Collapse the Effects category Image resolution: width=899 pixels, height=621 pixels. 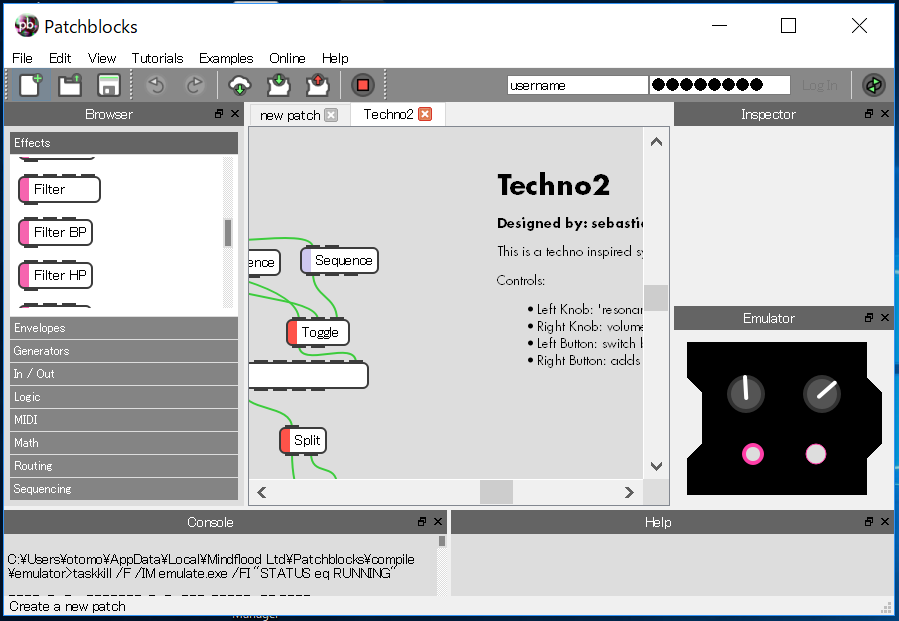pos(124,143)
